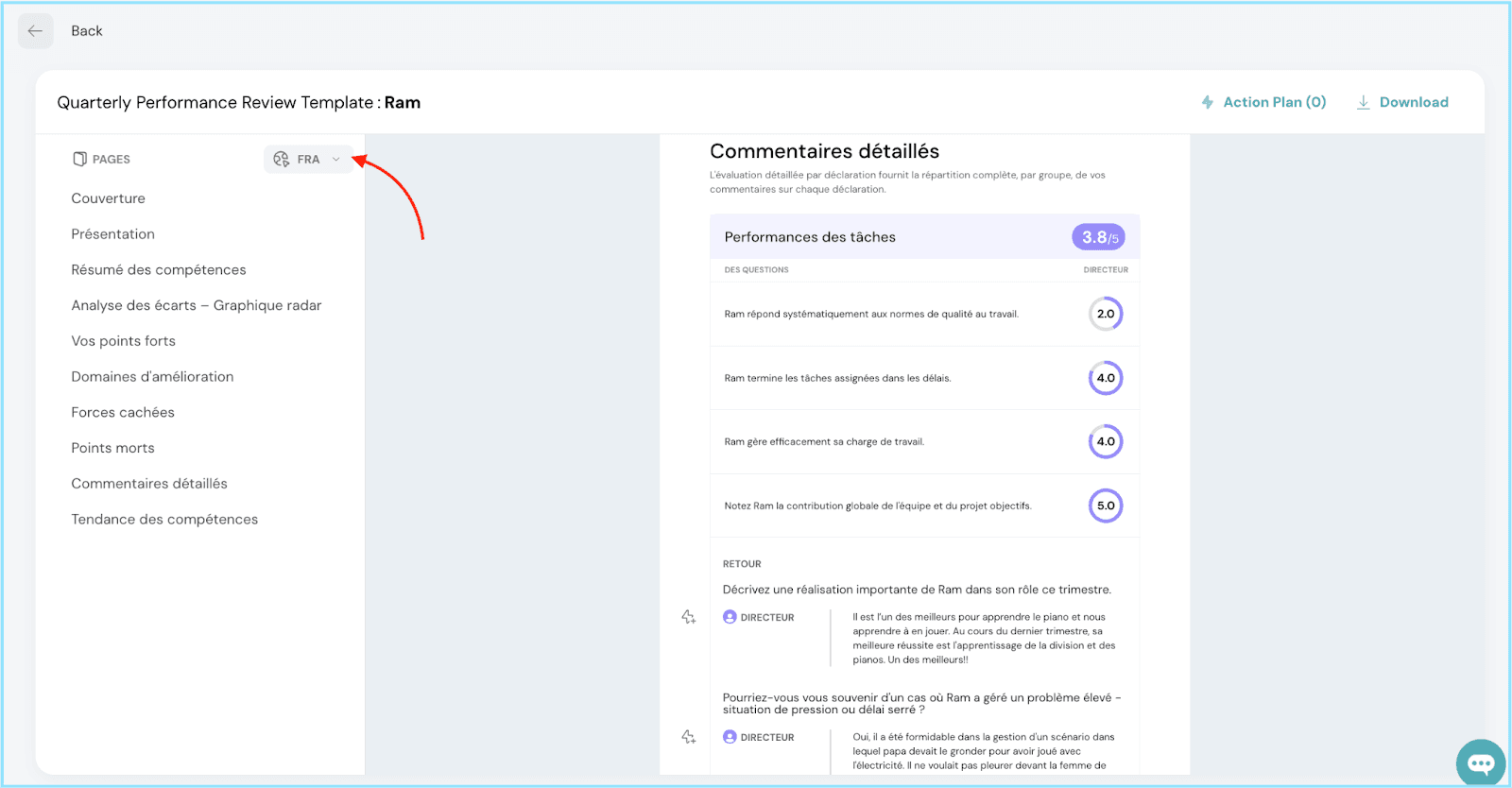Click the Action Plan (0) link
The image size is (1512, 788).
click(1274, 102)
